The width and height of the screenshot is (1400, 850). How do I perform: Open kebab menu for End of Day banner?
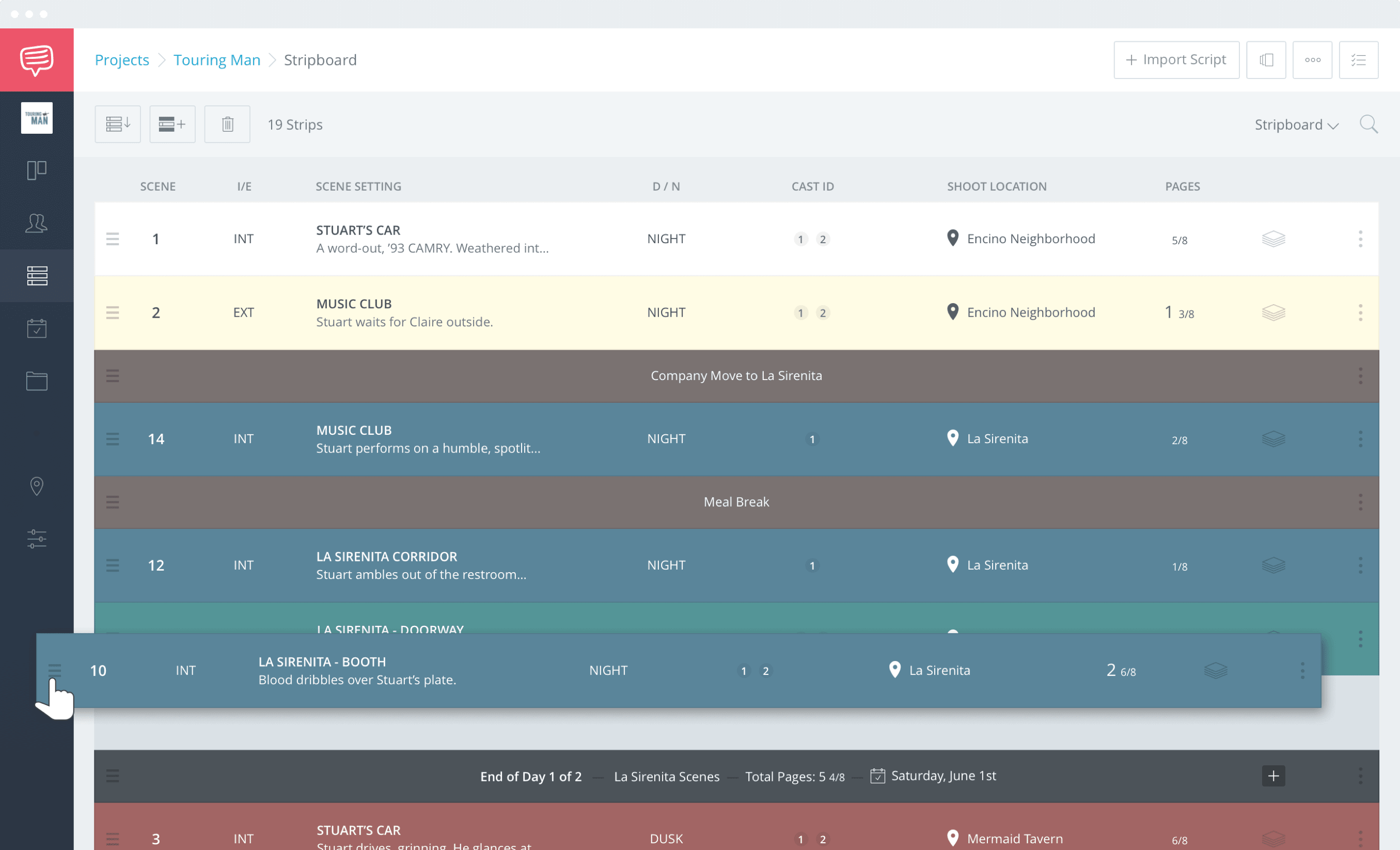[x=1360, y=776]
